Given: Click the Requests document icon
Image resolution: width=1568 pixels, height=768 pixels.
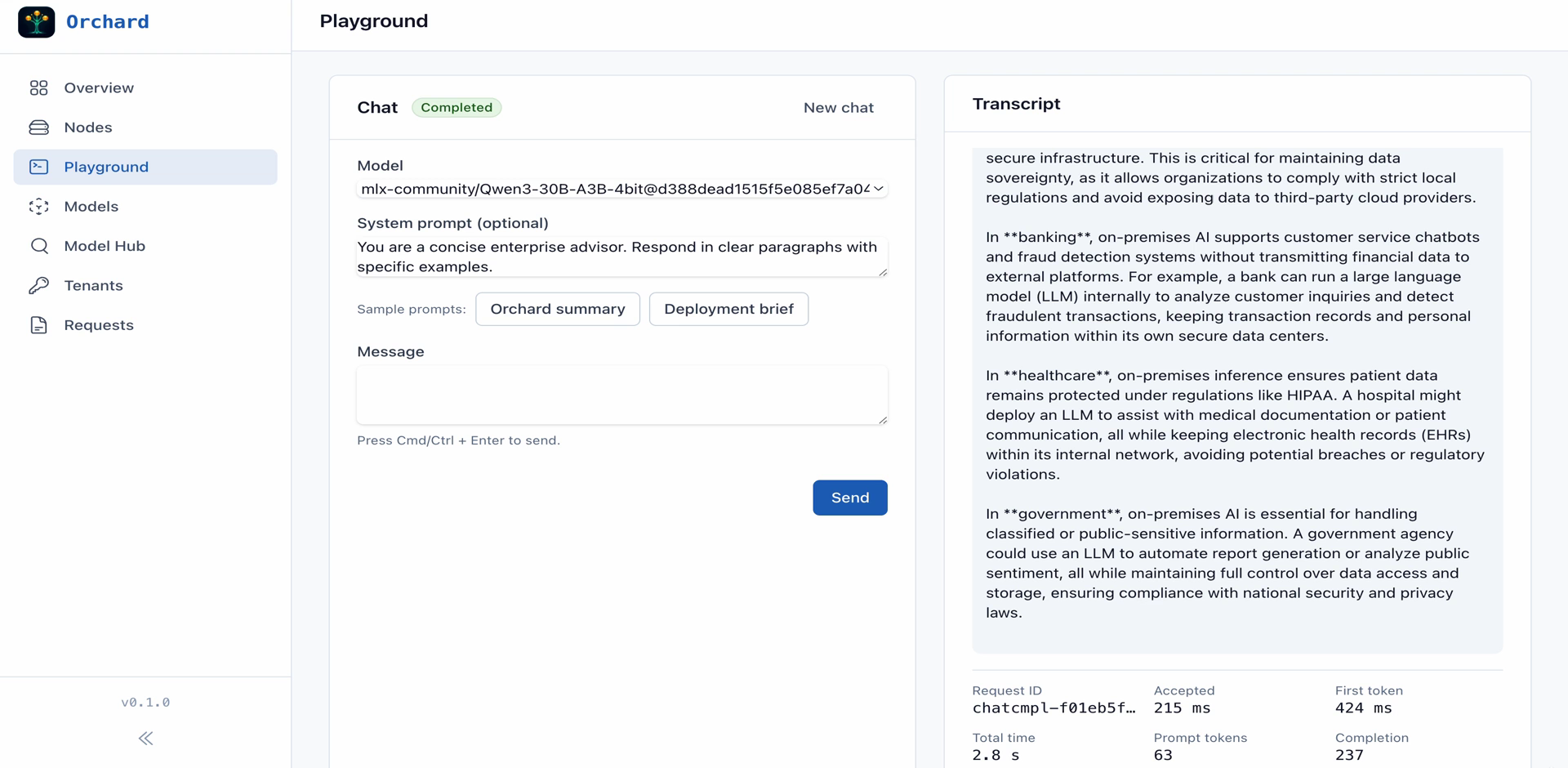Looking at the screenshot, I should tap(38, 324).
